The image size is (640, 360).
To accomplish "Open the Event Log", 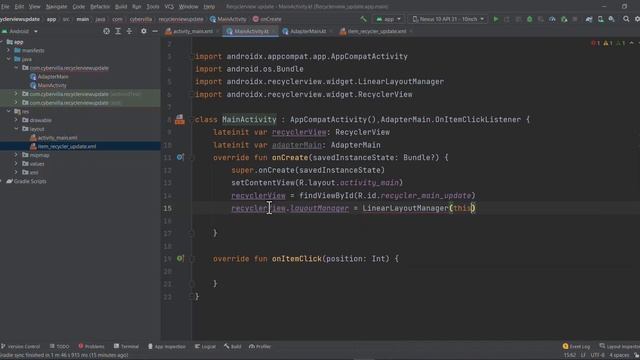I will [x=576, y=346].
